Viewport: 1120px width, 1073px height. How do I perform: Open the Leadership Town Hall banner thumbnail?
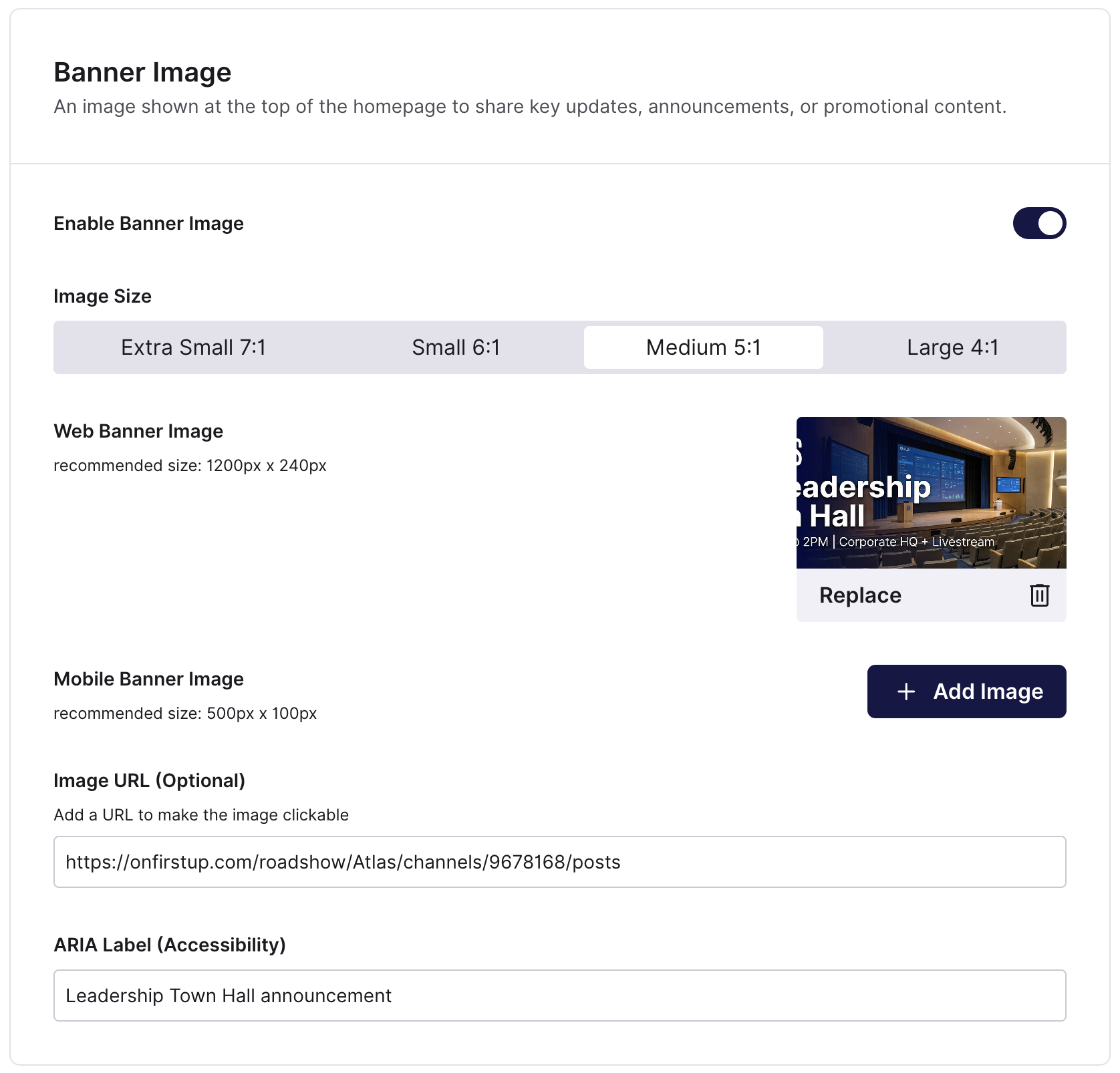931,492
